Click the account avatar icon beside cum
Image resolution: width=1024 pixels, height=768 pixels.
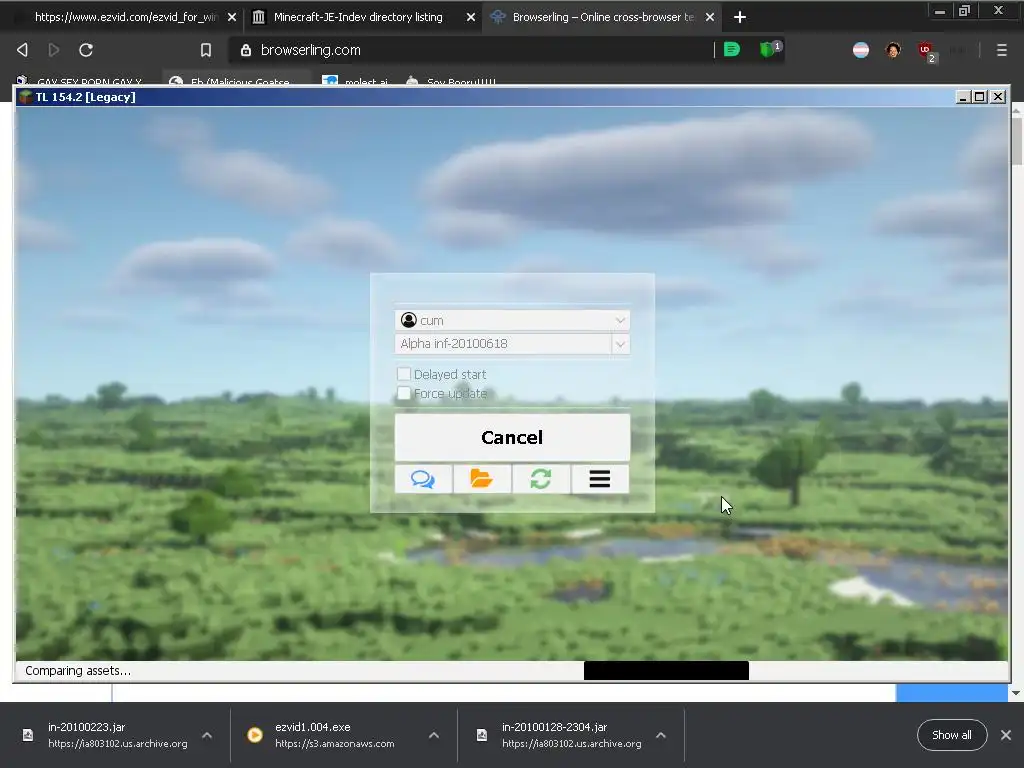pyautogui.click(x=409, y=320)
